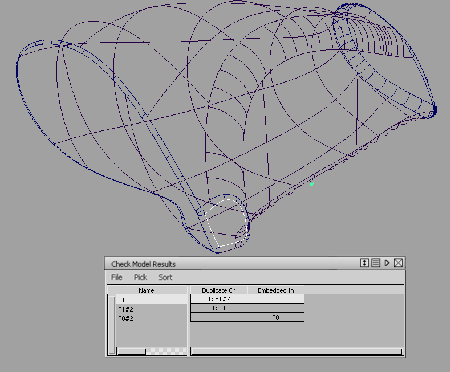This screenshot has width=450, height=372.
Task: Select the T0#2 entry in Name list
Action: tap(126, 318)
